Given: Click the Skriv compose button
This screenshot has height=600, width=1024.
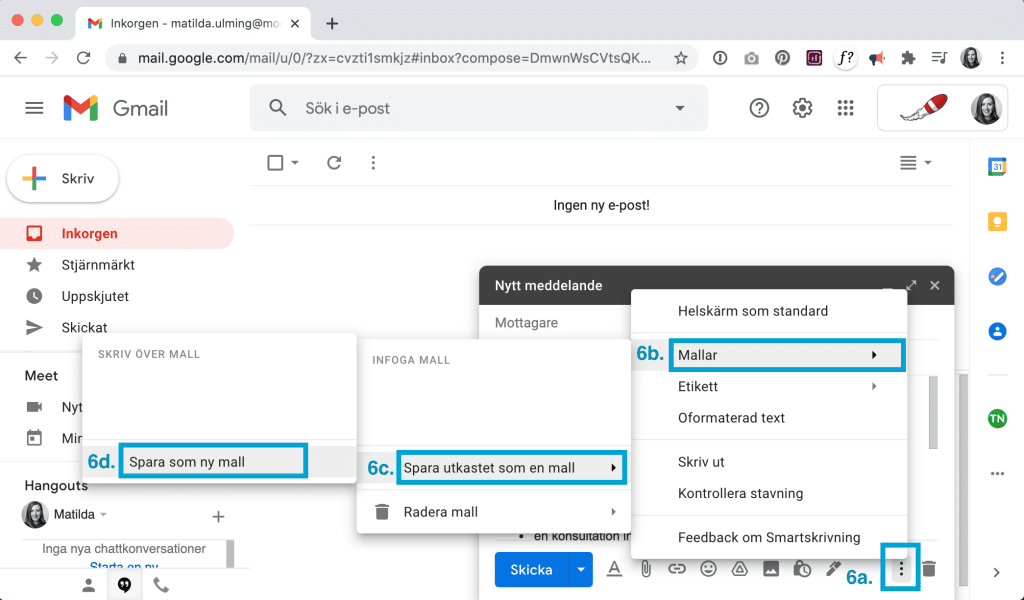Looking at the screenshot, I should [63, 179].
